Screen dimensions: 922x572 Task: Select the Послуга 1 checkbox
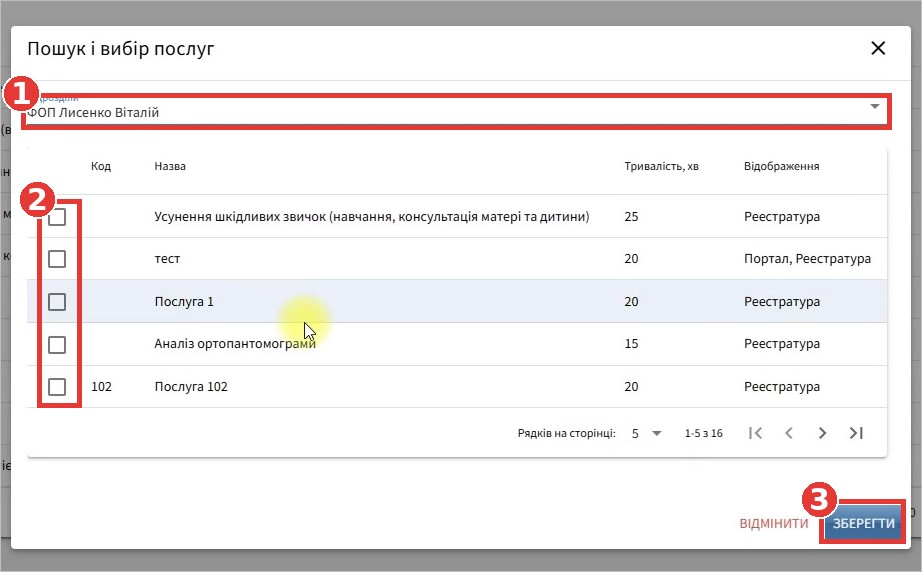[57, 302]
